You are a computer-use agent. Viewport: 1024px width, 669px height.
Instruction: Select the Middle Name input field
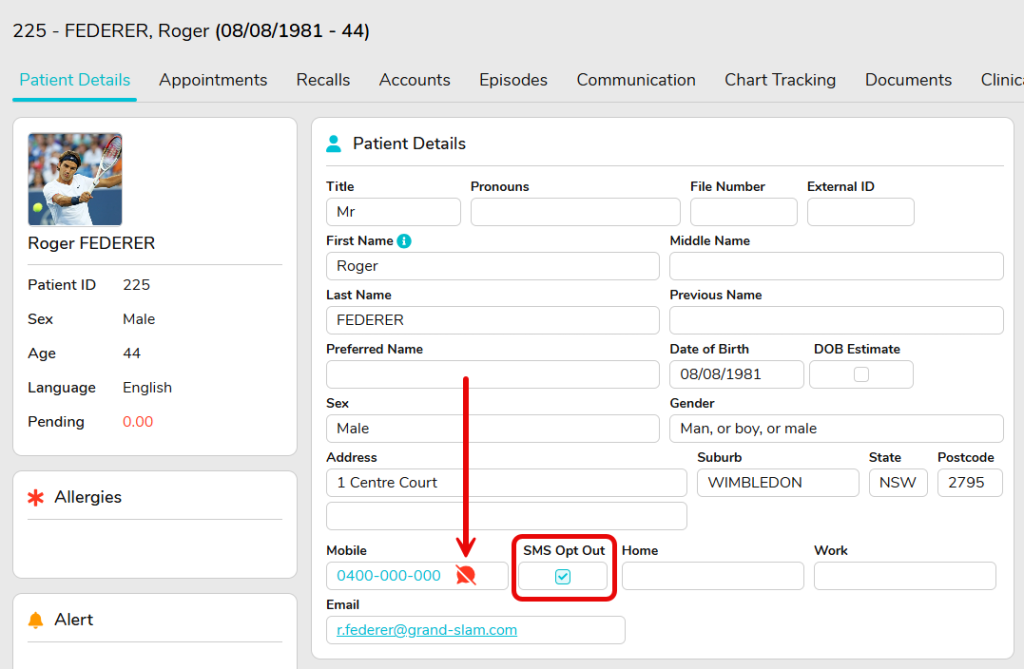click(x=835, y=266)
